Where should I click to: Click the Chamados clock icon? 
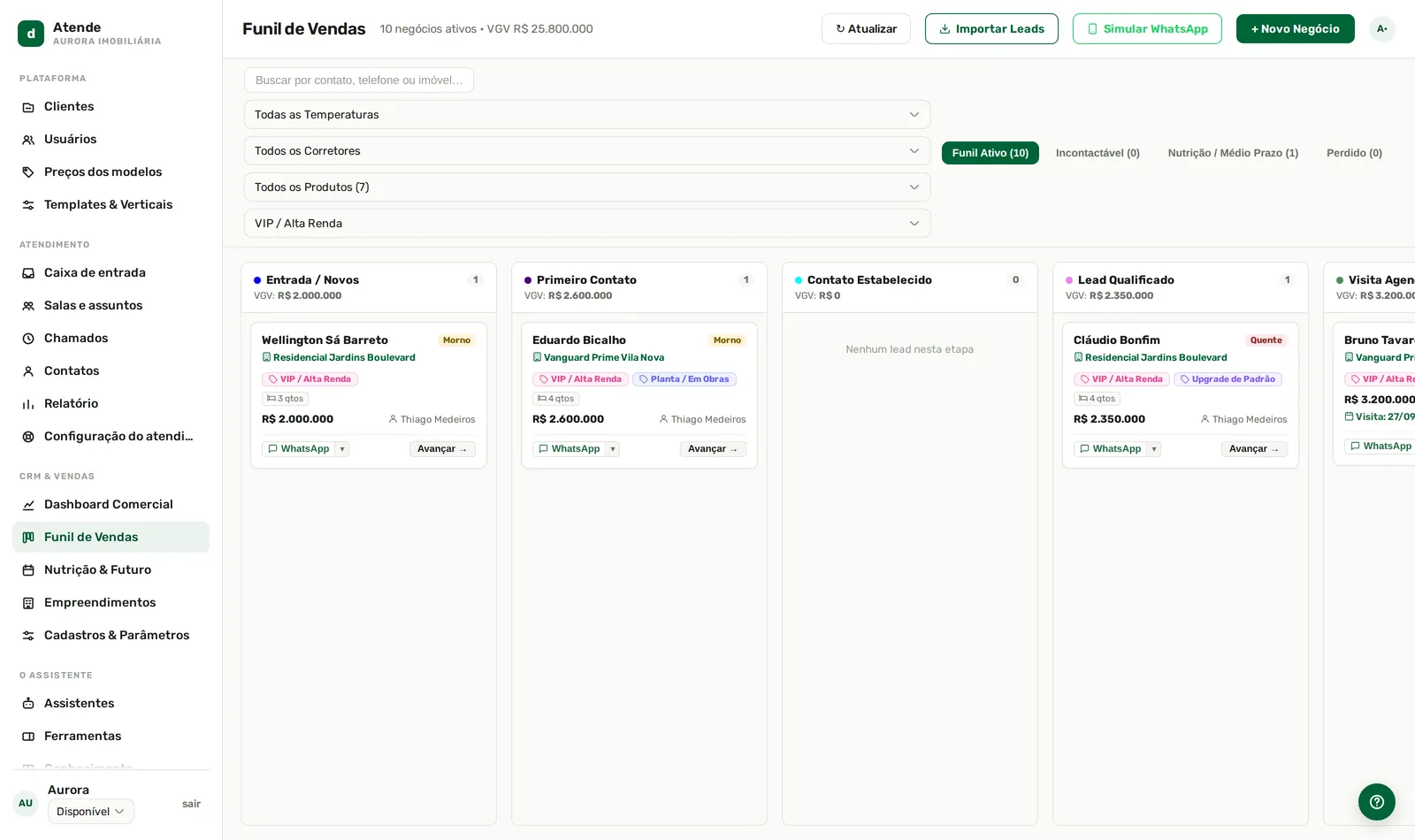[x=28, y=339]
